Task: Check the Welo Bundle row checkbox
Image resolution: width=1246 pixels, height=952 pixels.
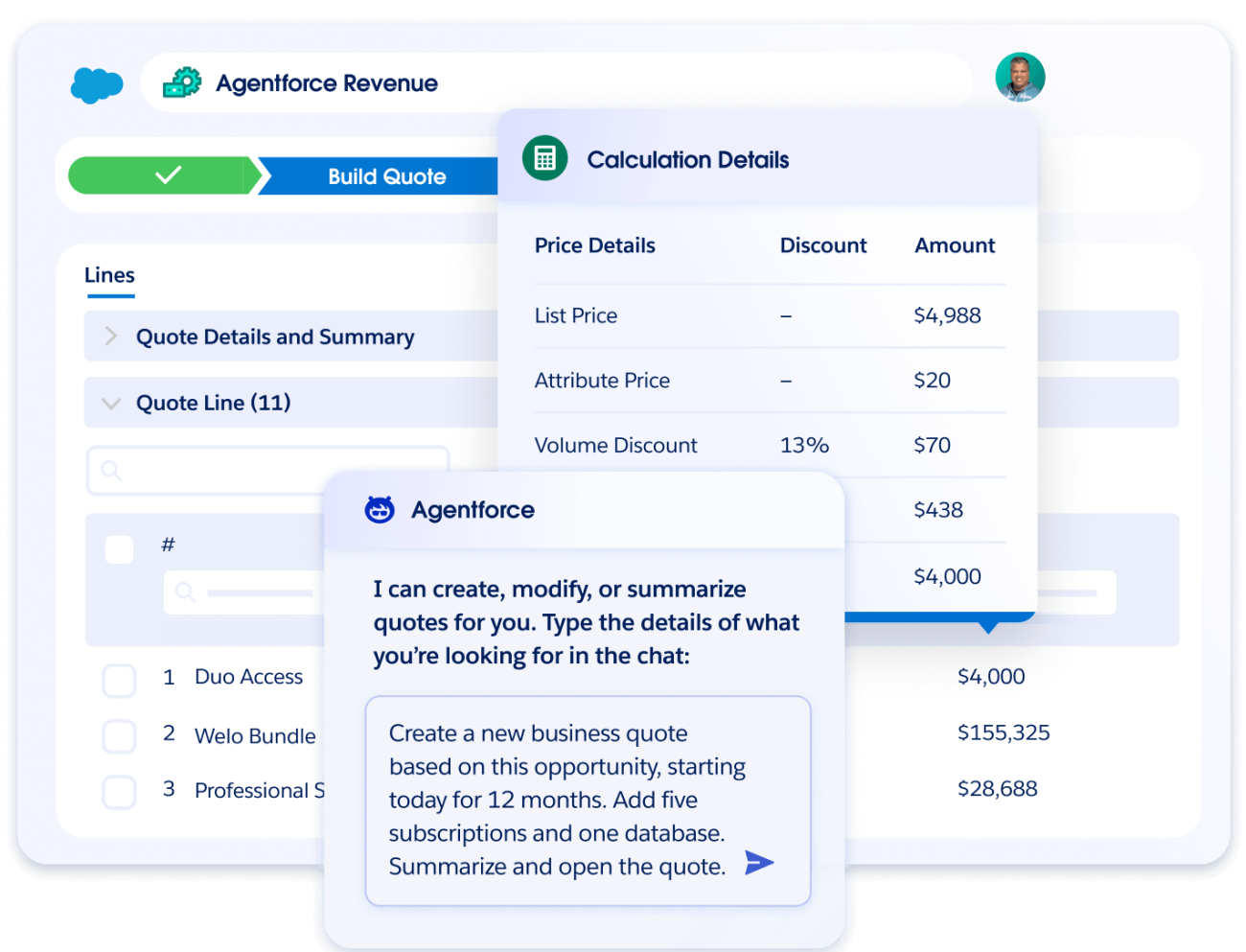Action: point(119,736)
